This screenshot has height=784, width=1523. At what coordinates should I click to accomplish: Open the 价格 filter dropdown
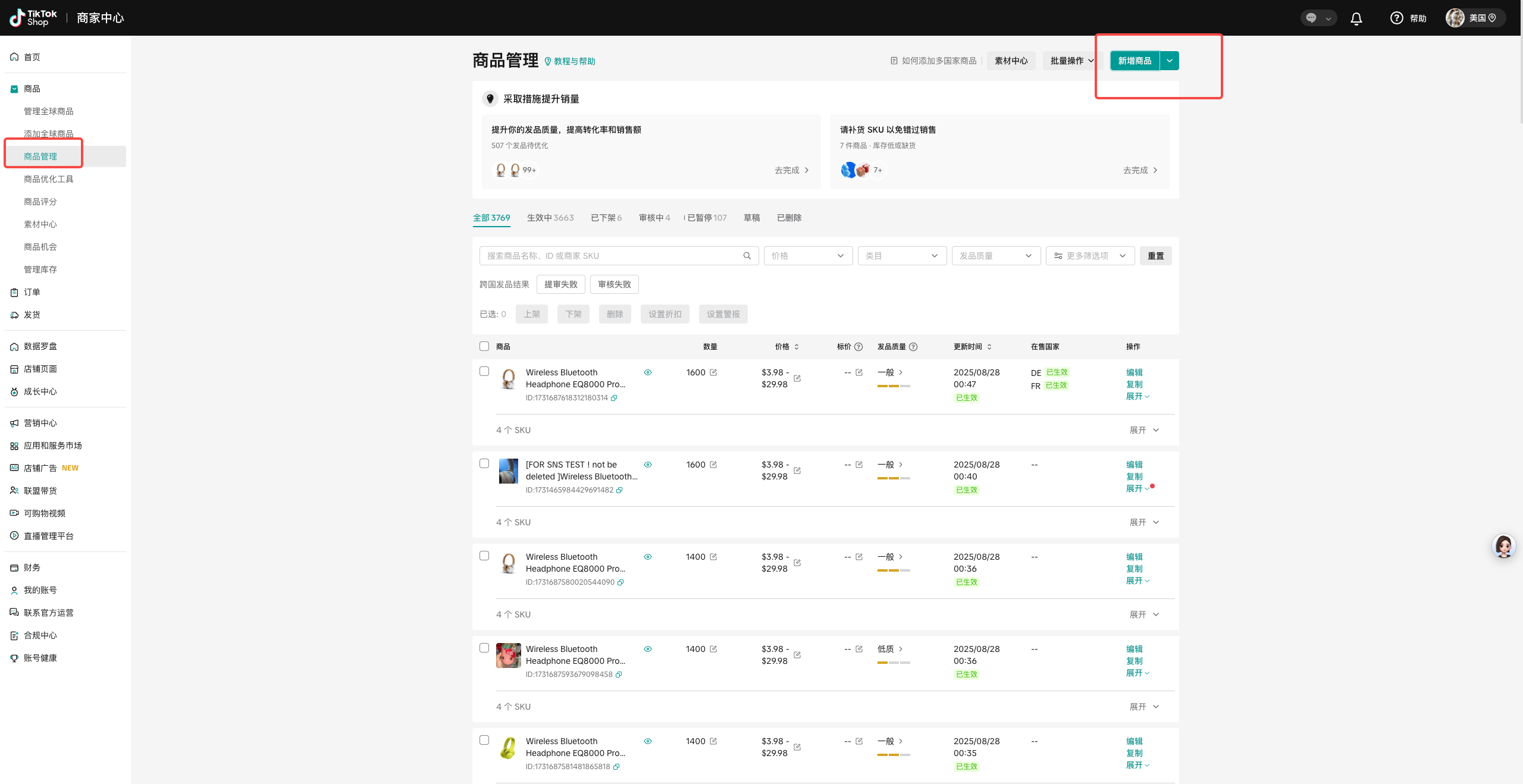point(807,256)
